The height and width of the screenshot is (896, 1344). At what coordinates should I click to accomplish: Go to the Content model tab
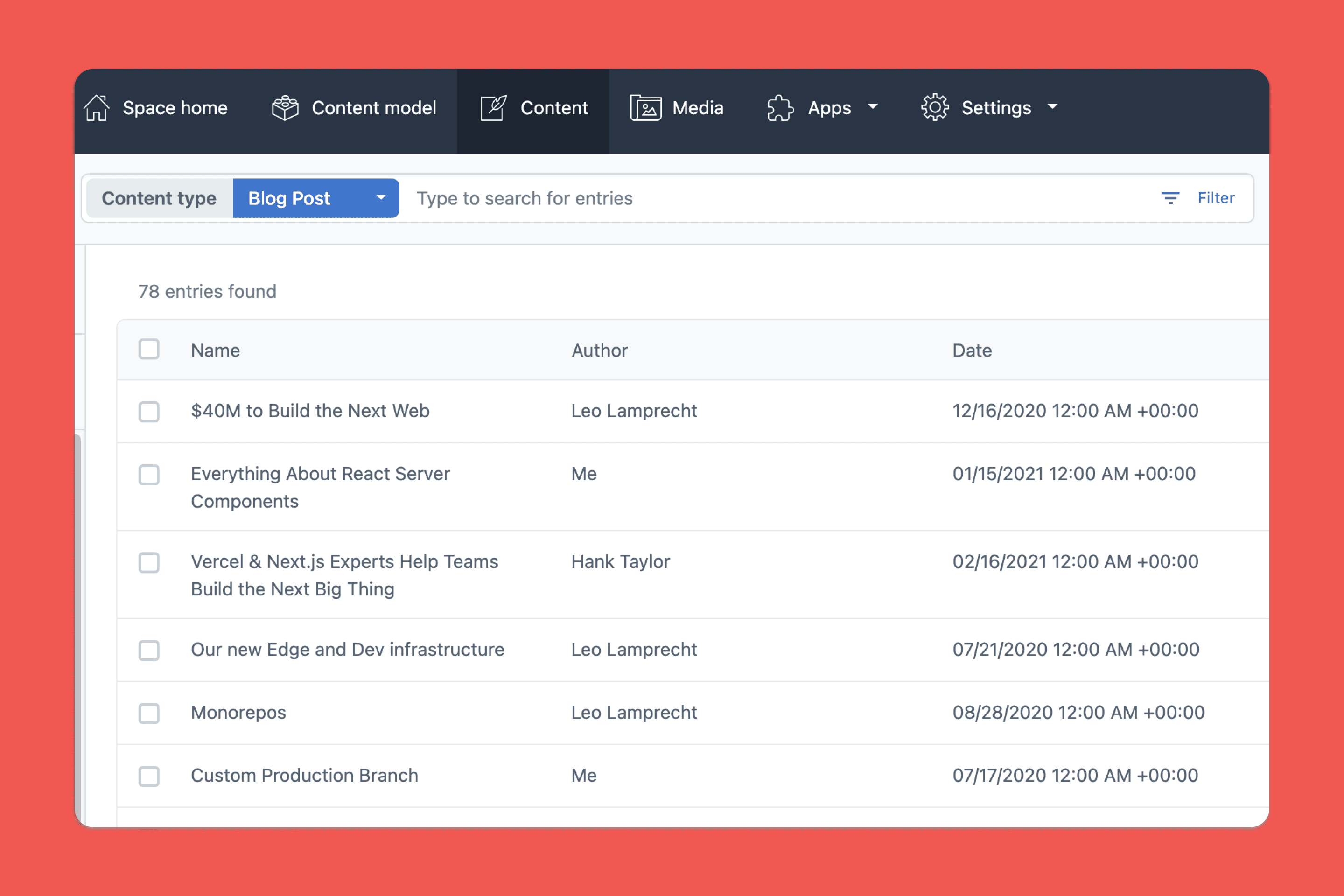(374, 108)
